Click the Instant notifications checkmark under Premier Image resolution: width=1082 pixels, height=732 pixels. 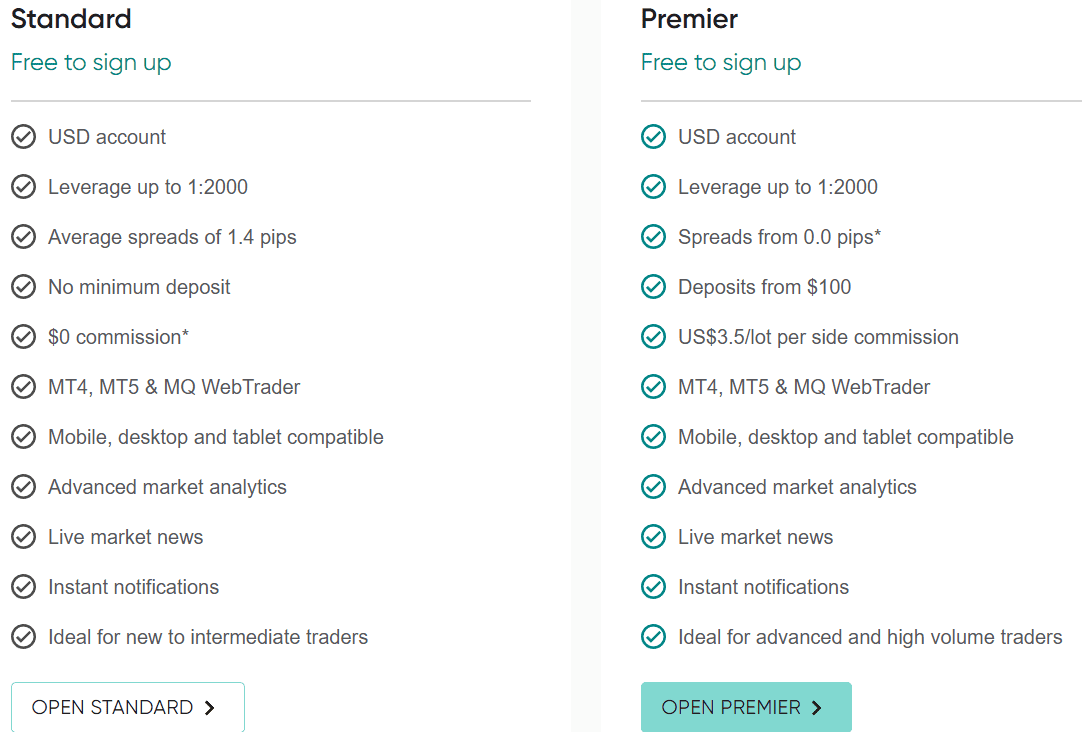(x=653, y=586)
